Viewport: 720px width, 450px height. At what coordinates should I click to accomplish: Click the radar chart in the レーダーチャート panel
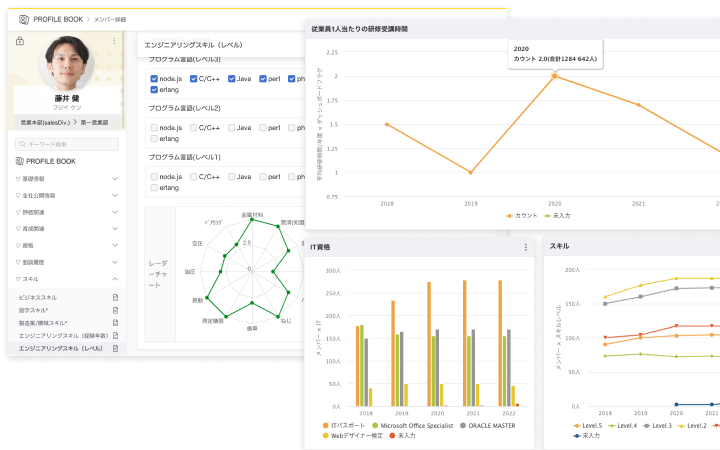(252, 270)
